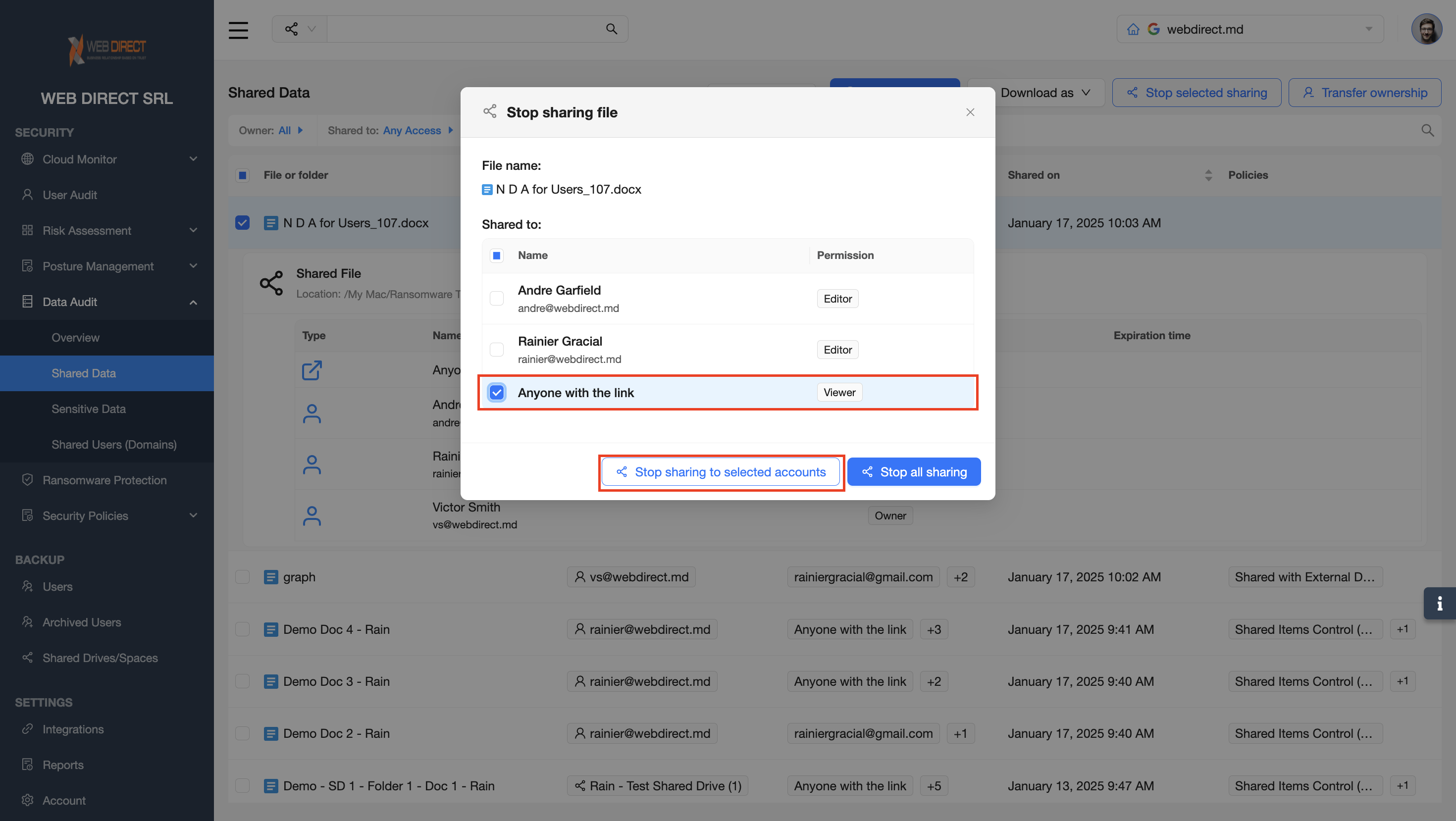1456x821 pixels.
Task: Click the info floating icon at right edge
Action: (x=1439, y=604)
